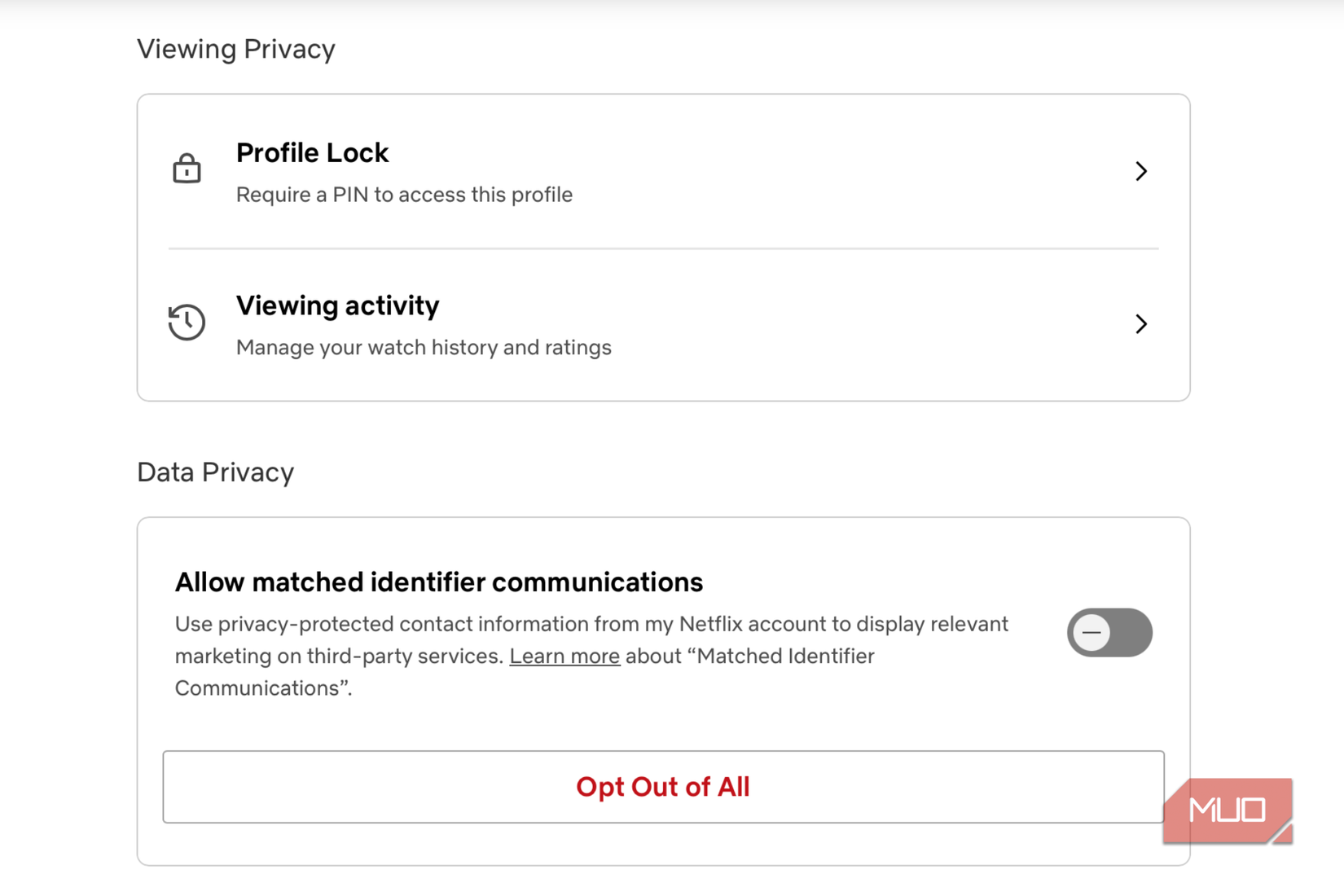Click the Viewing Privacy section heading
The height and width of the screenshot is (896, 1344).
tap(236, 49)
